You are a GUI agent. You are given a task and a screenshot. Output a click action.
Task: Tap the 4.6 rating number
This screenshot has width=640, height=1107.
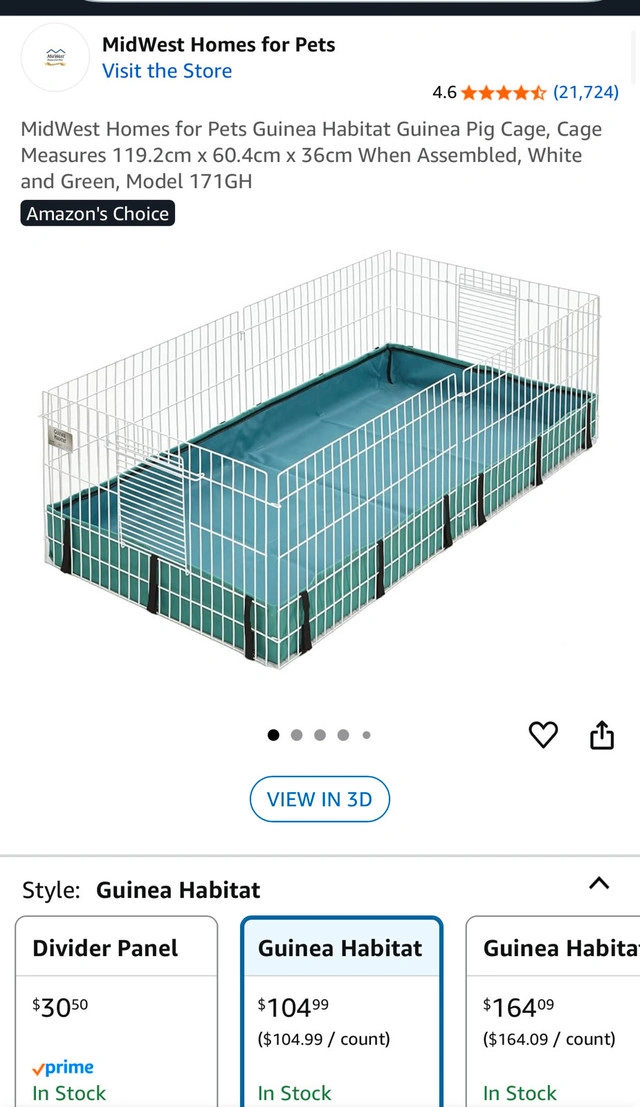pyautogui.click(x=444, y=92)
